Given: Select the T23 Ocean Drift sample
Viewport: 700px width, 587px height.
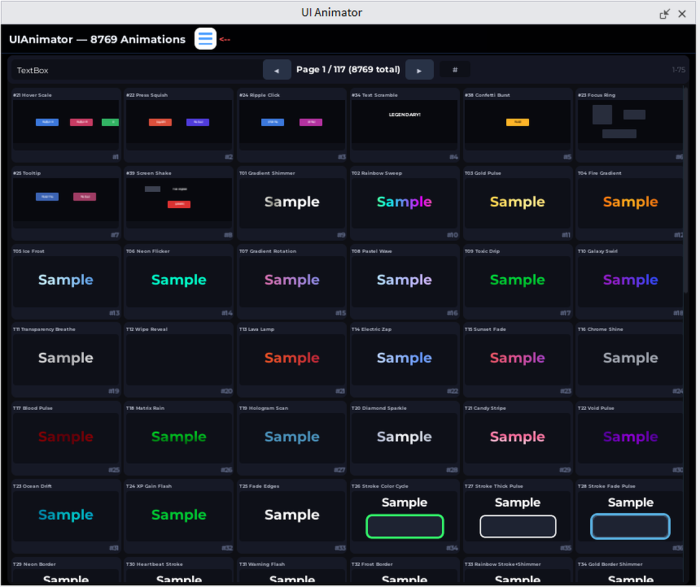Looking at the screenshot, I should [x=66, y=515].
